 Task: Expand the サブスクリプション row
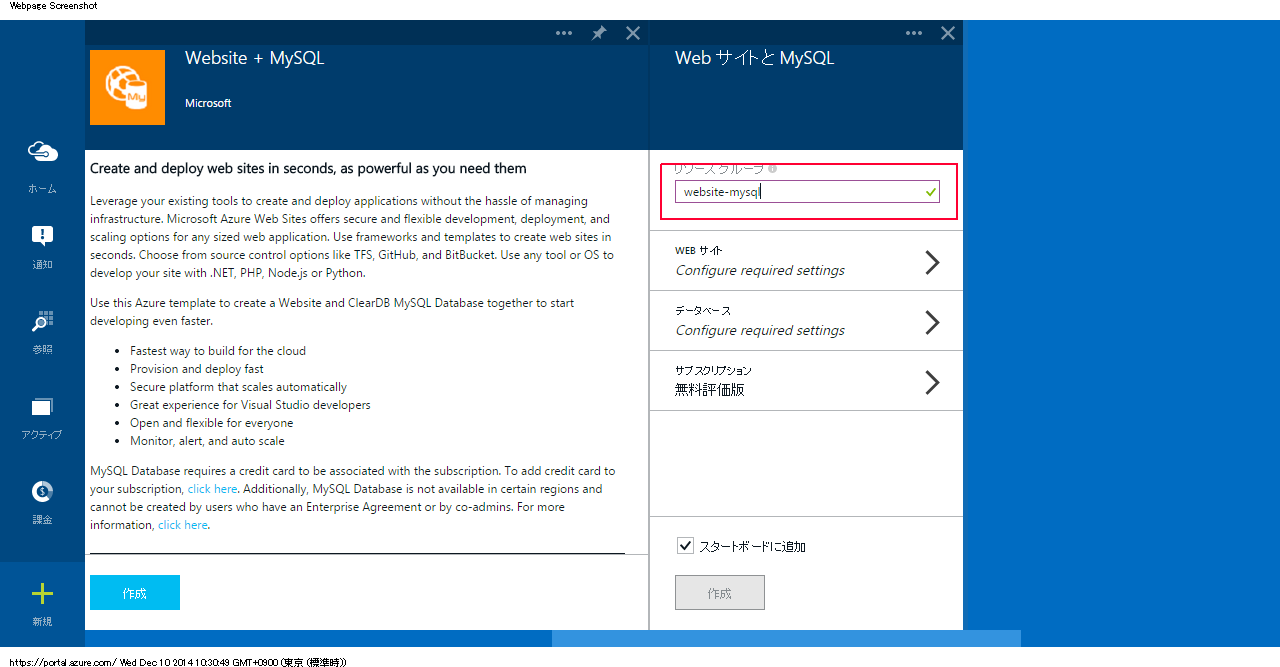(x=806, y=381)
